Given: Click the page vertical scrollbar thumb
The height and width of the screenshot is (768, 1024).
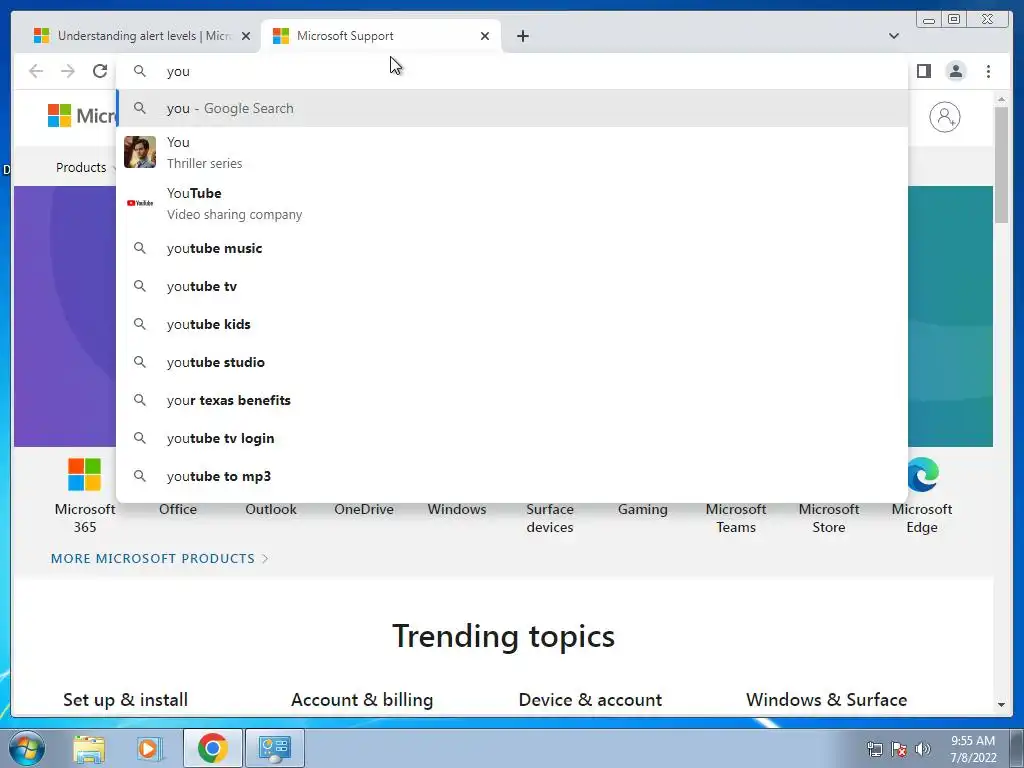Looking at the screenshot, I should (1001, 165).
